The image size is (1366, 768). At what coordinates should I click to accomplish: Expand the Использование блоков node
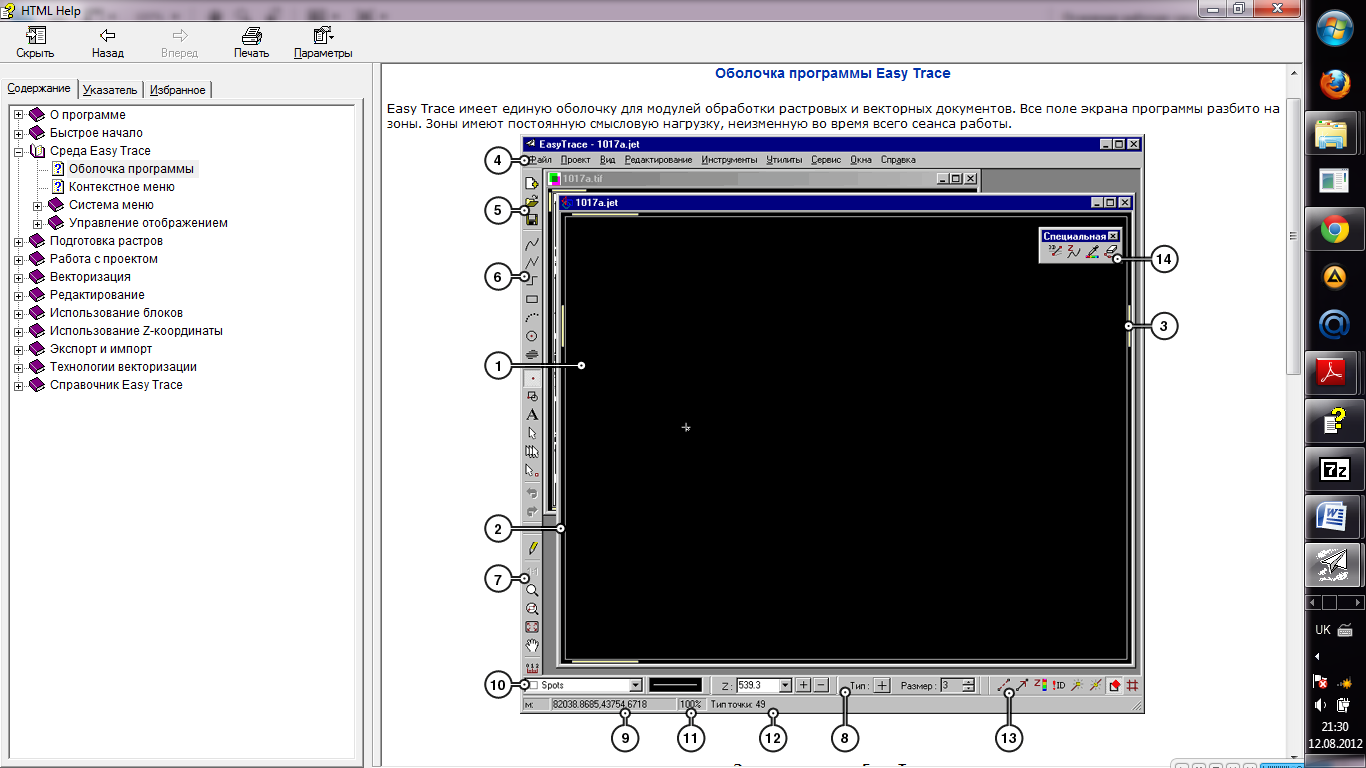click(x=19, y=313)
